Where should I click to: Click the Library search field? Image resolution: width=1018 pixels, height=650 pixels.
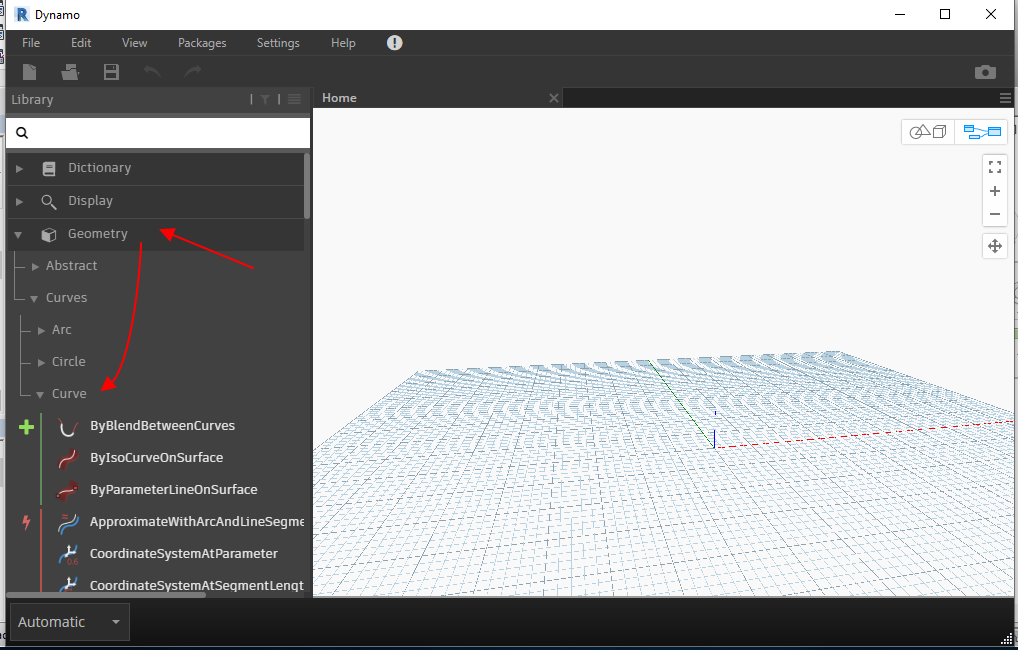160,132
